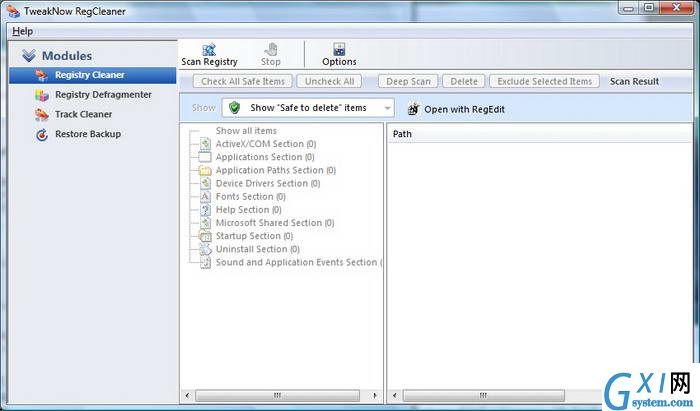Click the ActiveX/COM Section icon
Screen dimensions: 700x411
pyautogui.click(x=205, y=144)
